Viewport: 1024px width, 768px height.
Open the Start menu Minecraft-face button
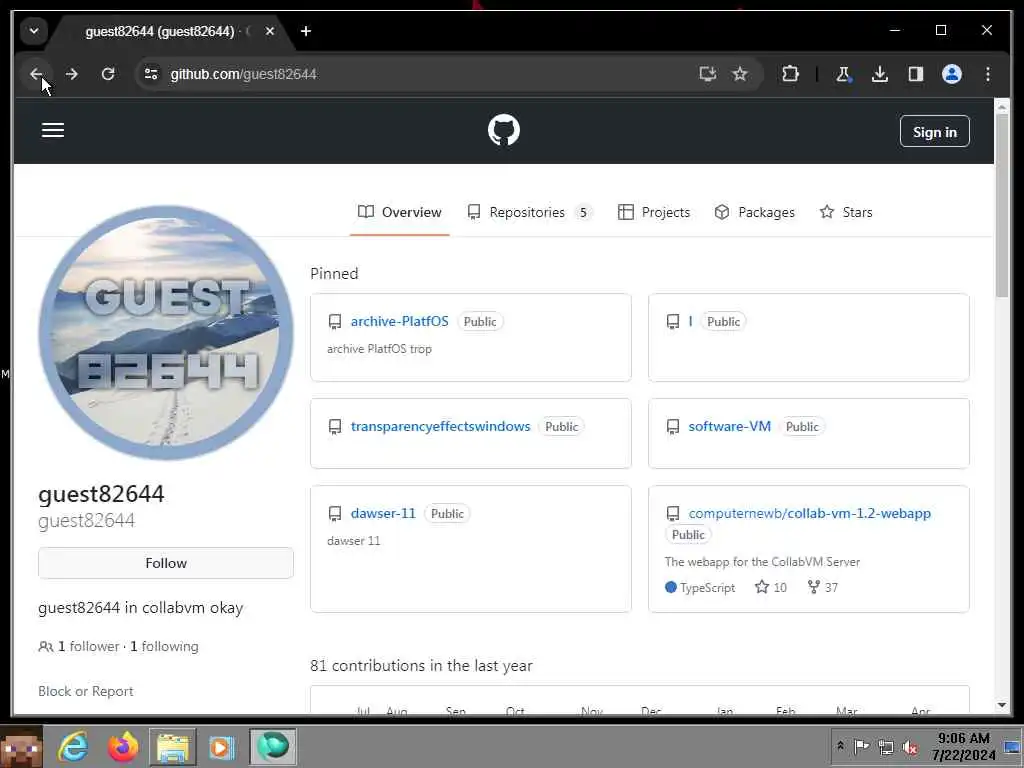tap(21, 746)
